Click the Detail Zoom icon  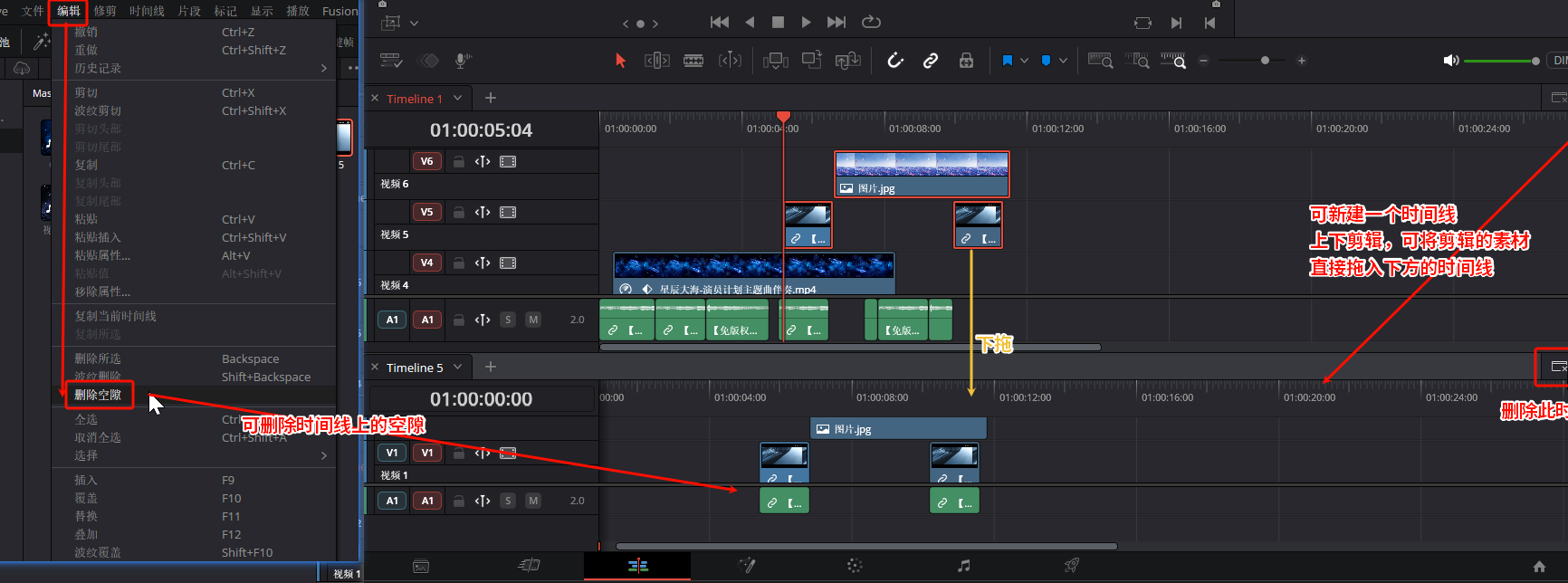click(1137, 61)
